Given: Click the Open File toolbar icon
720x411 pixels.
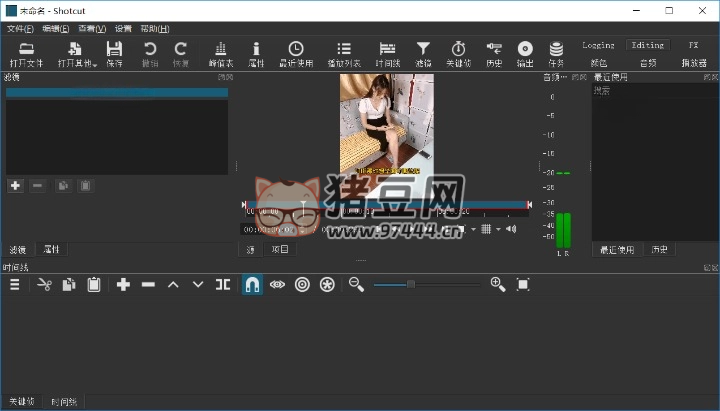Looking at the screenshot, I should [26, 49].
